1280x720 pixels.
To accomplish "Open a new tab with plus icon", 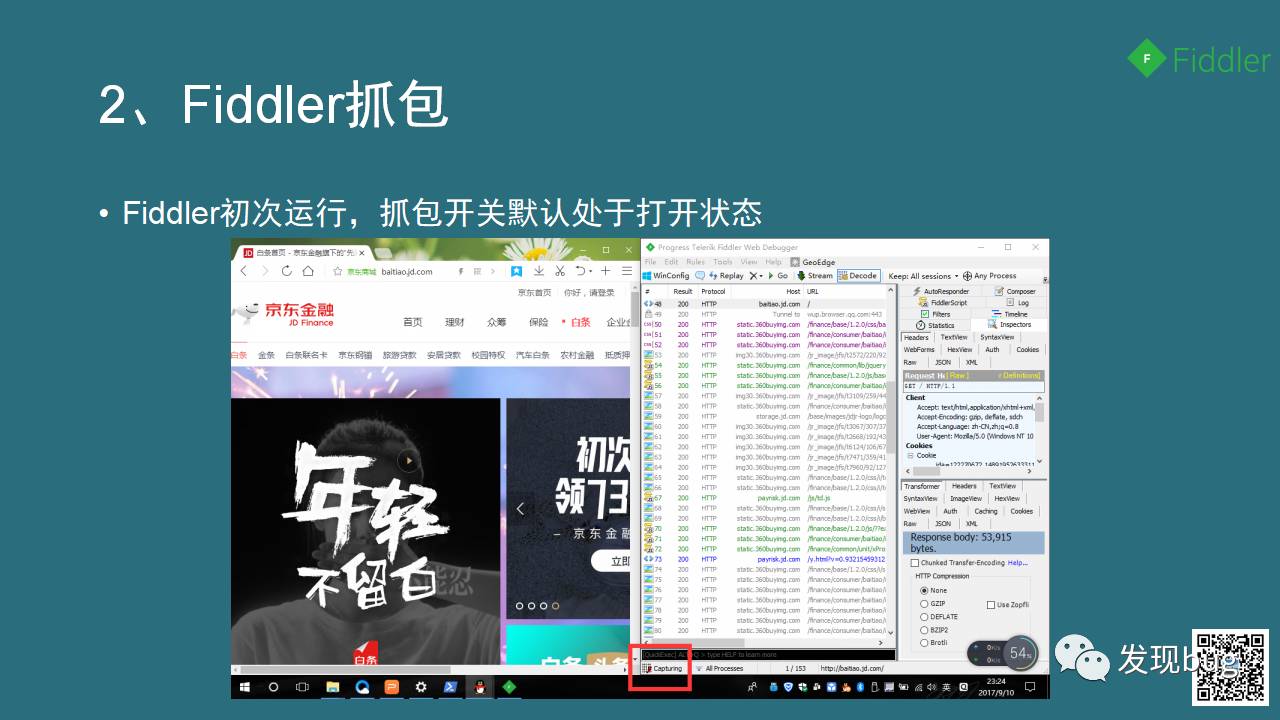I will pos(605,271).
